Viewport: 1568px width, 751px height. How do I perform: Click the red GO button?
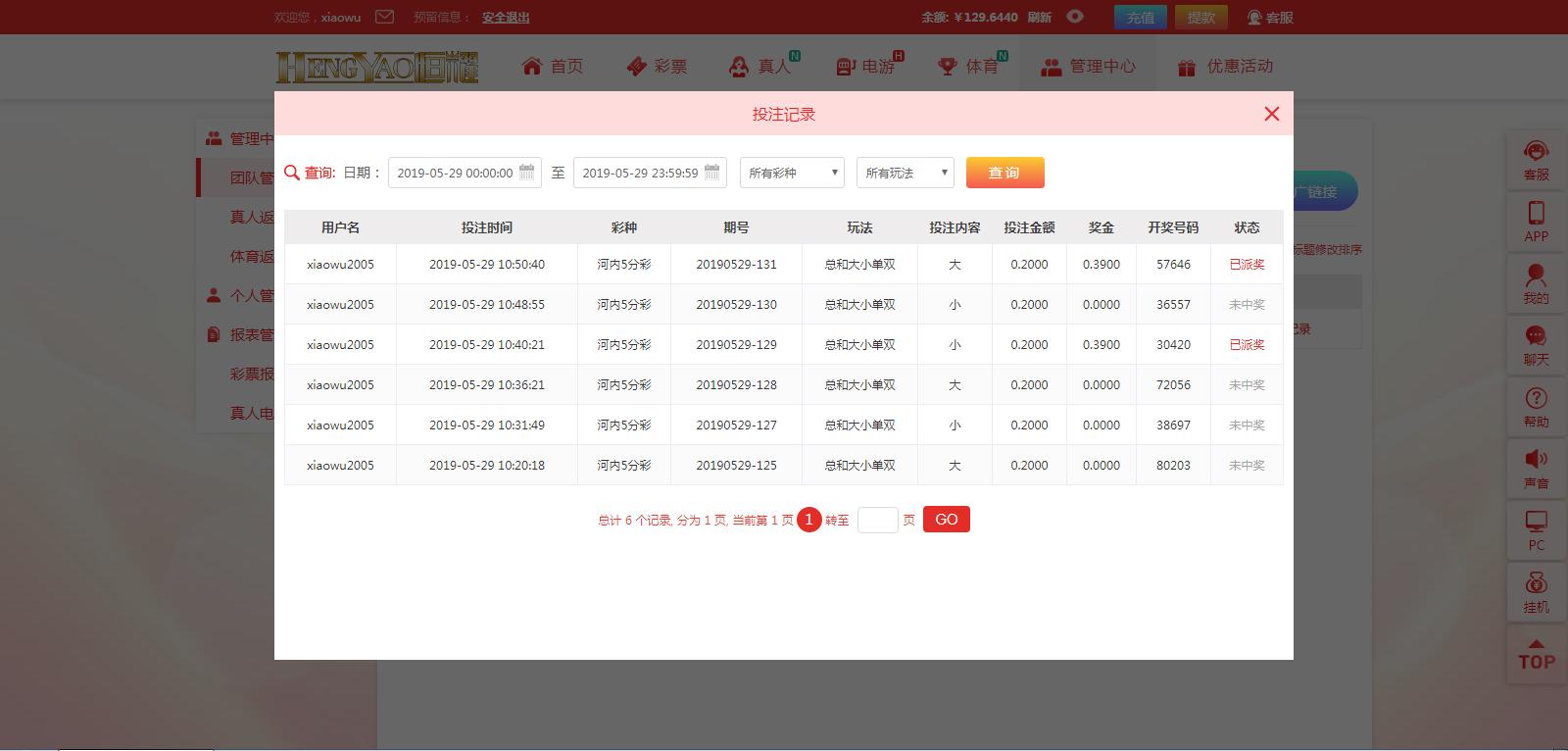tap(947, 520)
